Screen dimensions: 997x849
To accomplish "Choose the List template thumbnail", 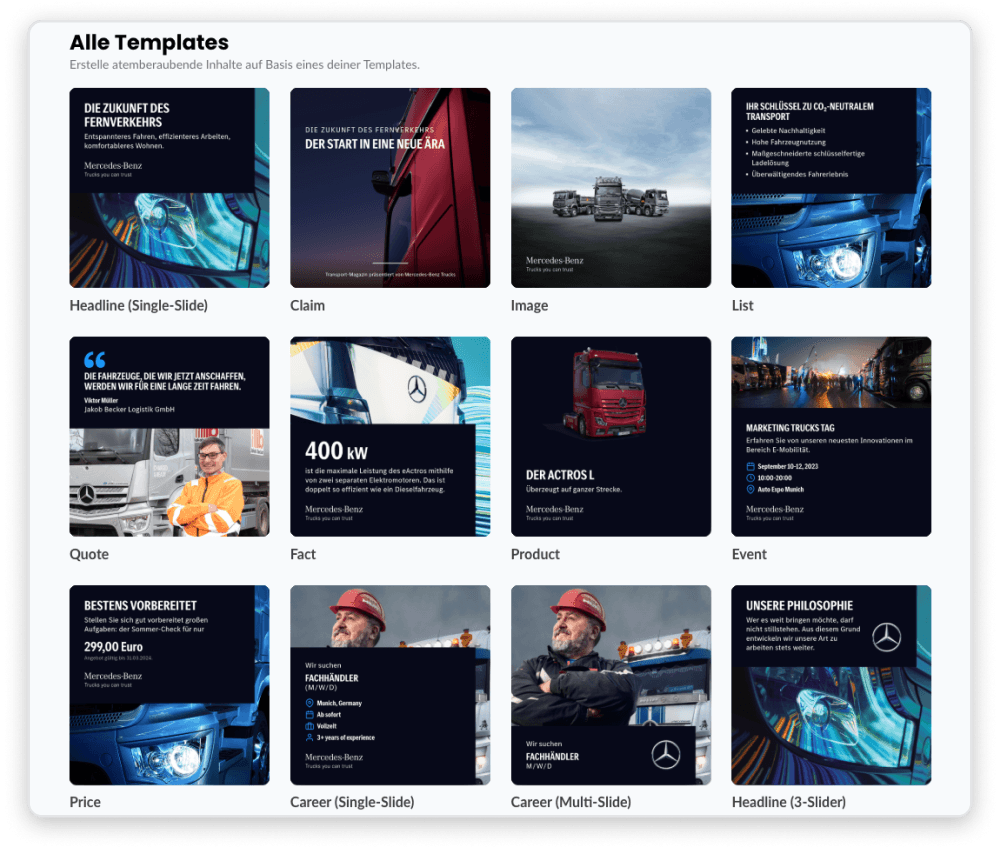I will (831, 188).
